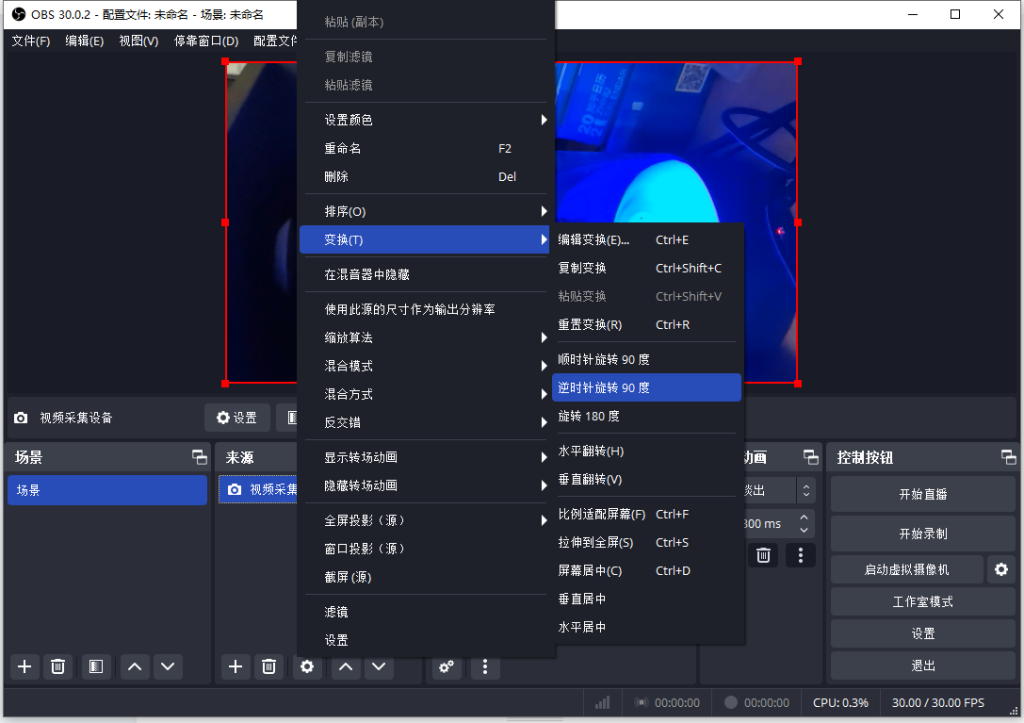Delete the selected source with the trash icon
Image resolution: width=1024 pixels, height=723 pixels.
coord(268,666)
